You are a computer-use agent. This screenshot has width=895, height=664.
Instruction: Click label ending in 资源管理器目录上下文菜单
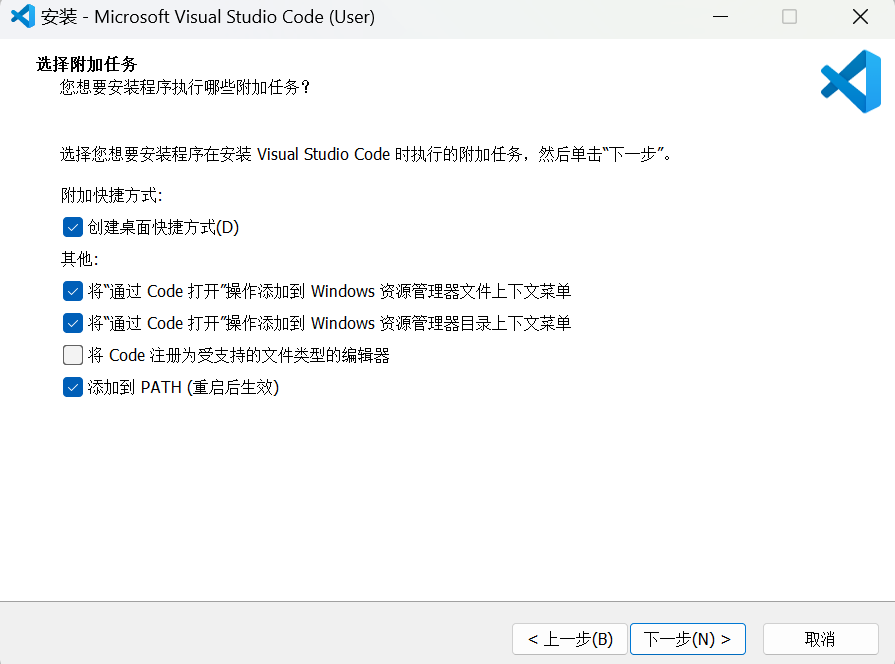click(329, 323)
